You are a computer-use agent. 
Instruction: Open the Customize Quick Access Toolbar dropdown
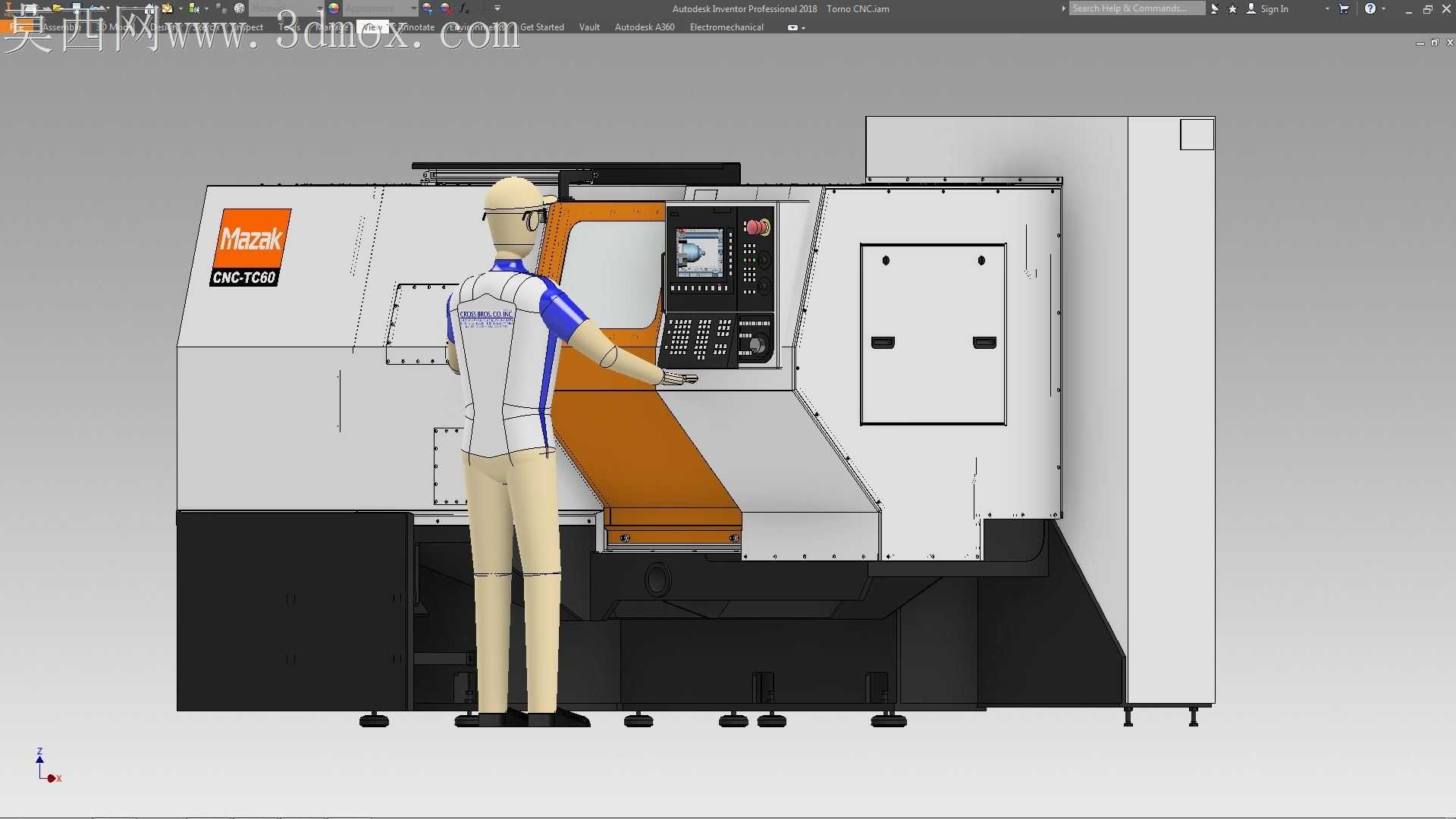[x=497, y=8]
